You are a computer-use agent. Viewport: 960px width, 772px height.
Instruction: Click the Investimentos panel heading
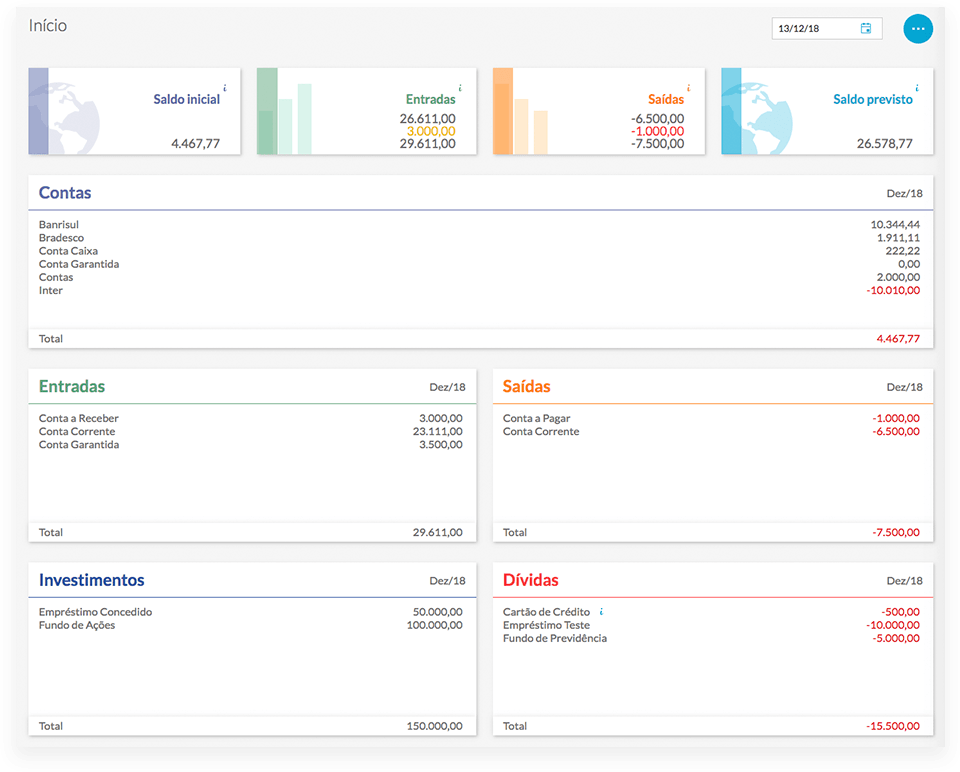(91, 580)
